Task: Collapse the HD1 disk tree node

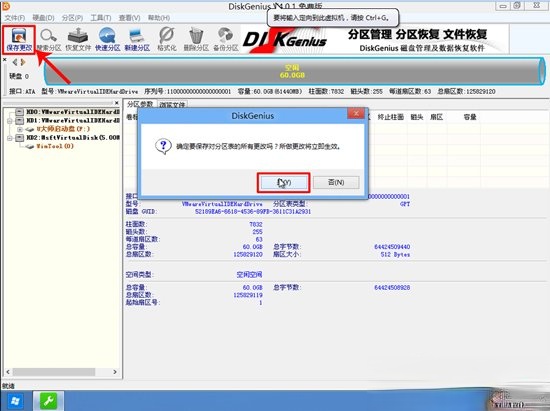Action: click(x=10, y=121)
